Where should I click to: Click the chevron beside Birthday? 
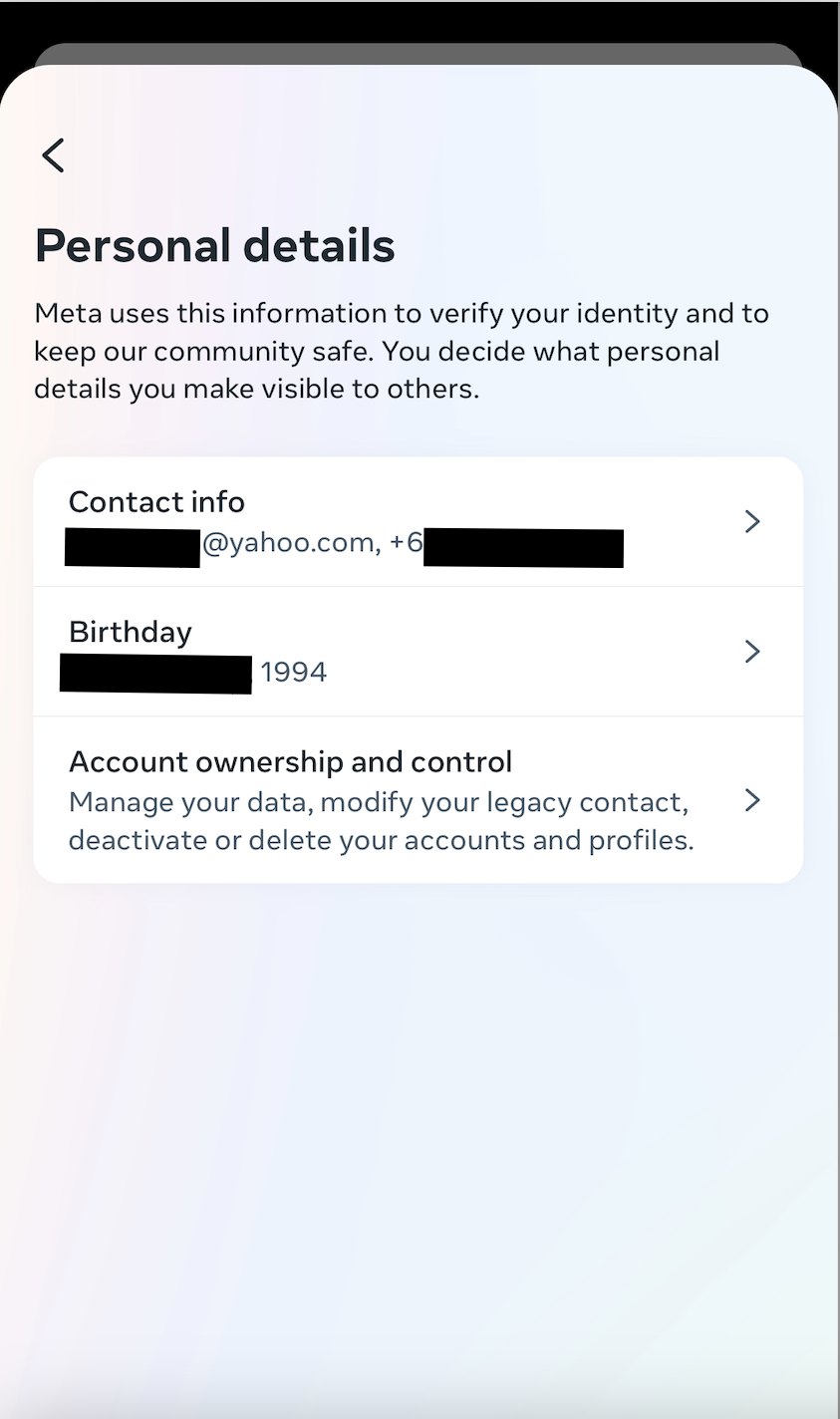[752, 651]
